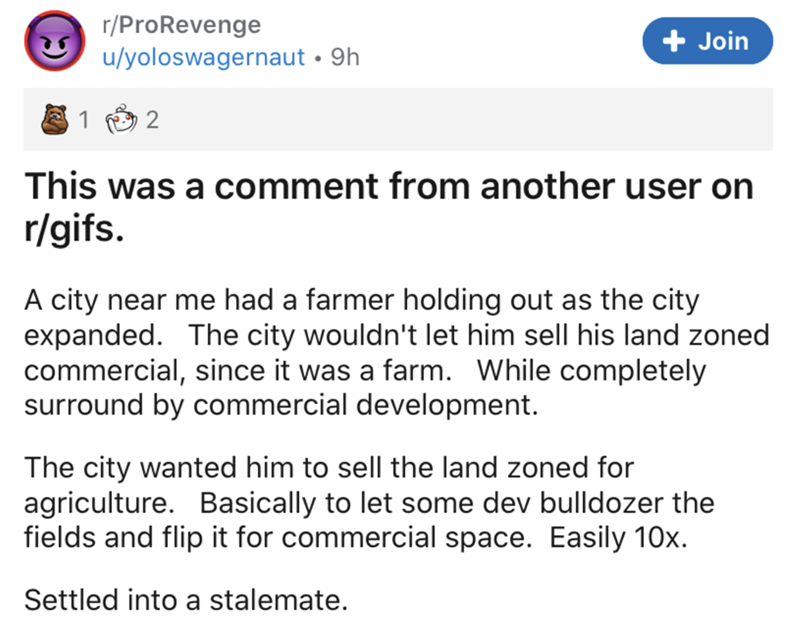Click the r/gifs. text in the title

(74, 228)
